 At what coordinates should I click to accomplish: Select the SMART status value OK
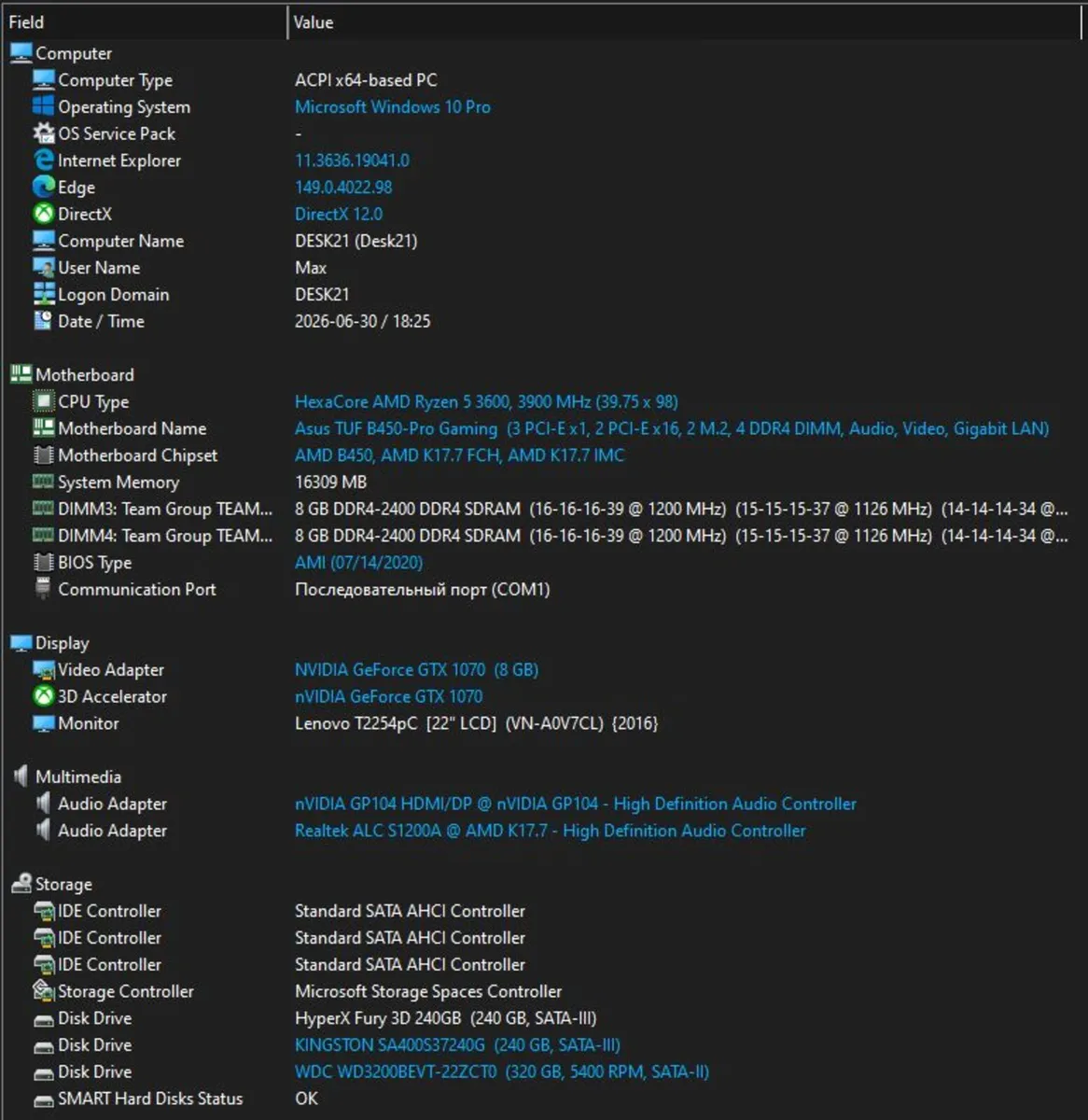pyautogui.click(x=306, y=1099)
